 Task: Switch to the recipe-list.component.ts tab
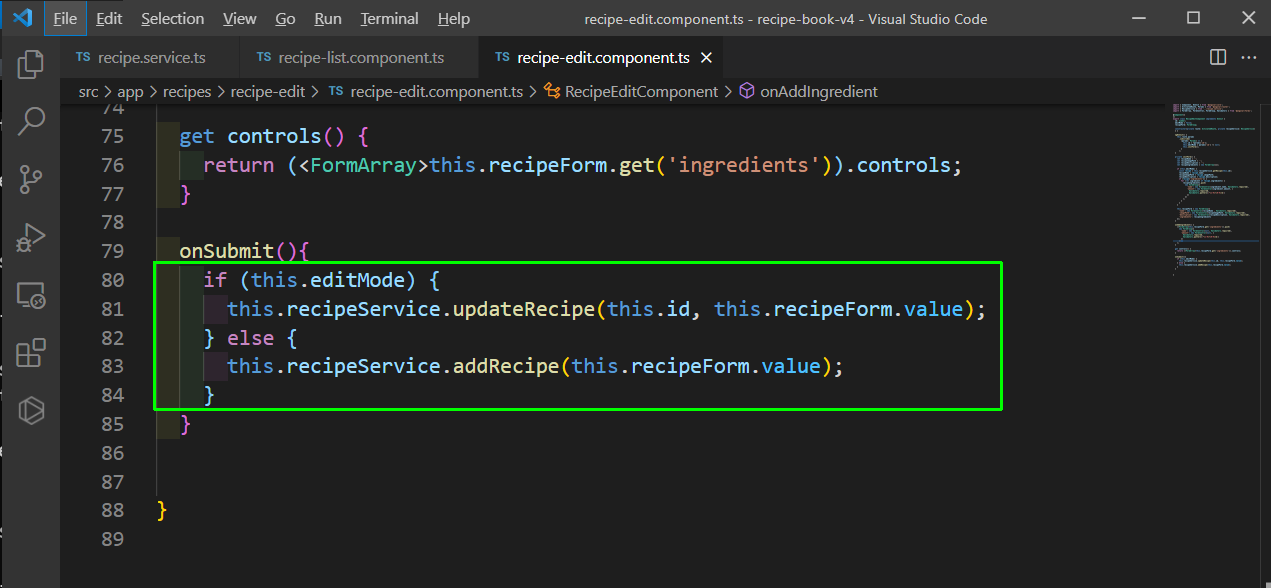coord(359,58)
